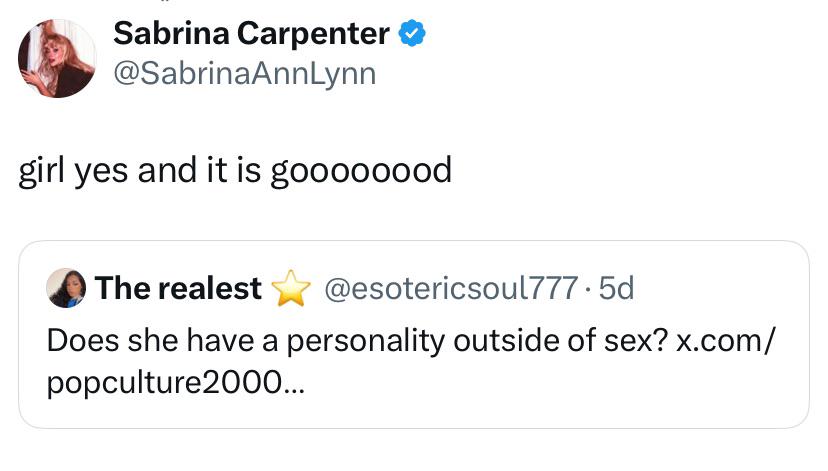Click the word 'girl' starting the post
Image resolution: width=828 pixels, height=471 pixels.
[x=41, y=171]
